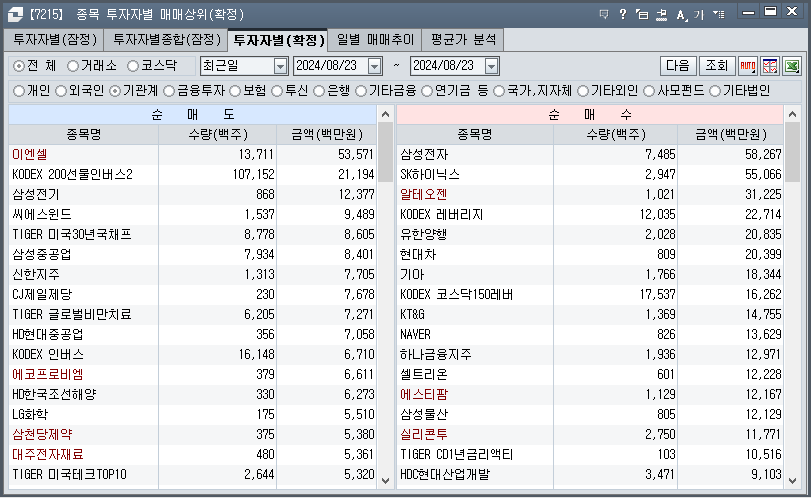Click the 종목명 header in 순매도 table
The width and height of the screenshot is (811, 498).
click(84, 135)
